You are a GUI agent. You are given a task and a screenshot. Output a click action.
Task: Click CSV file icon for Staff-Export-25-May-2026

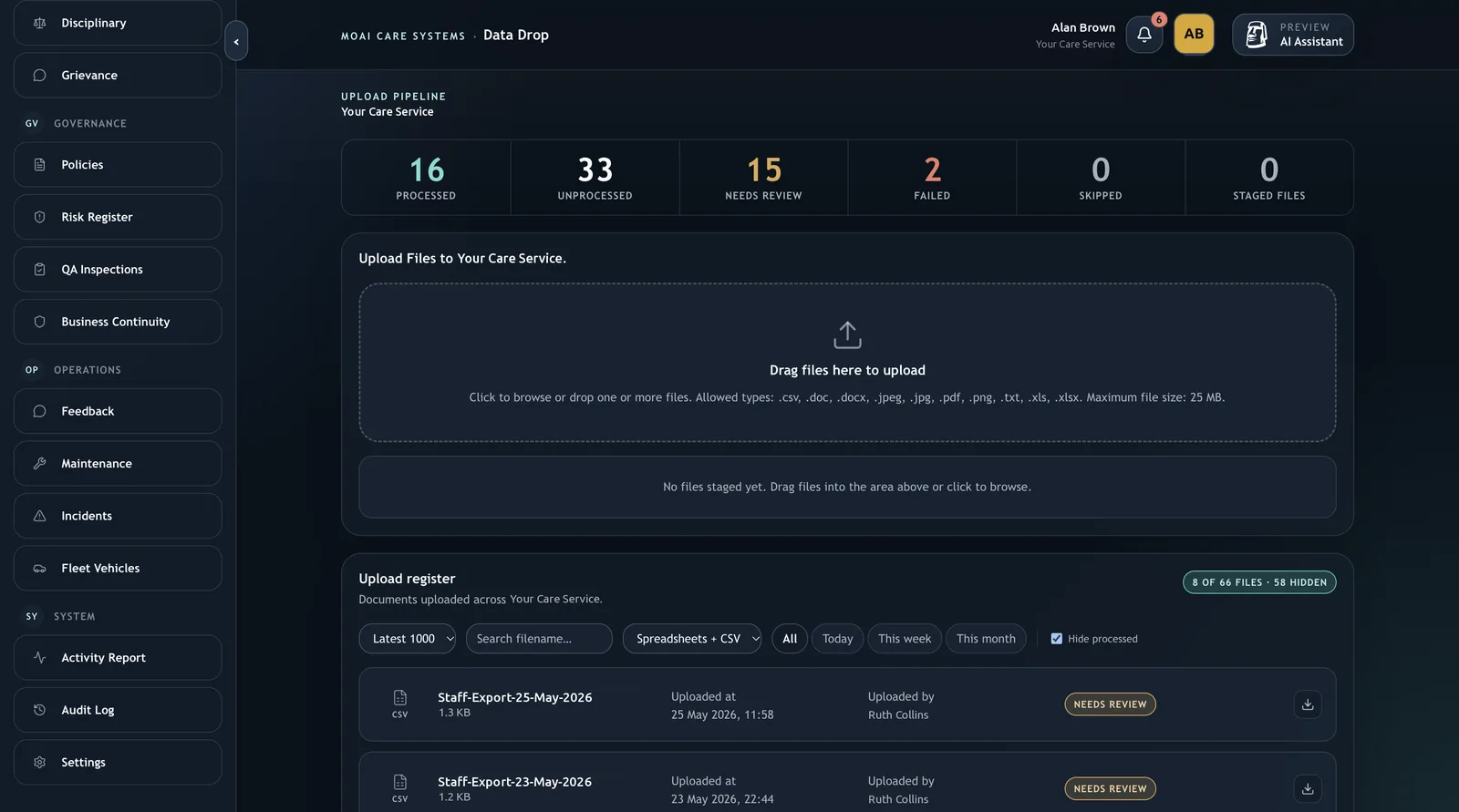point(399,704)
